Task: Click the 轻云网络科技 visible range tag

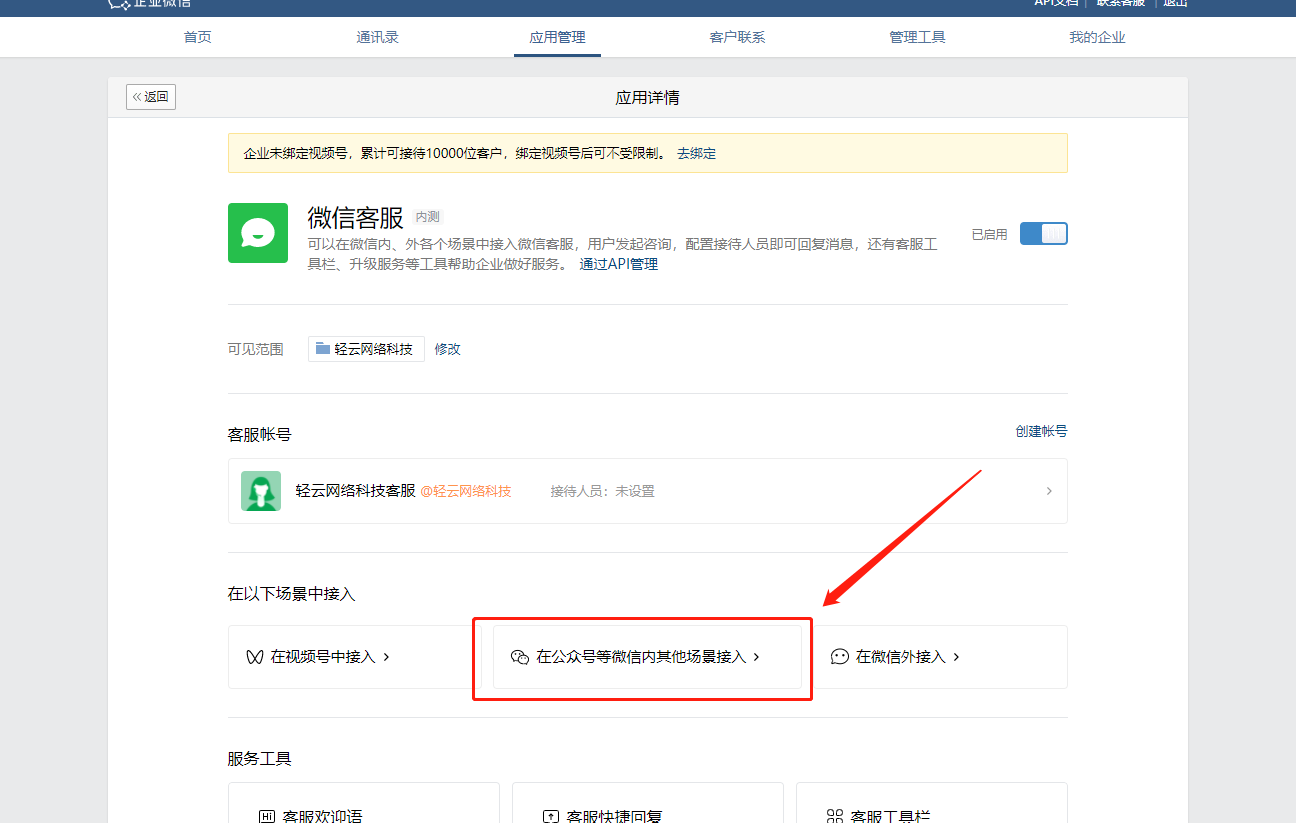Action: click(366, 349)
